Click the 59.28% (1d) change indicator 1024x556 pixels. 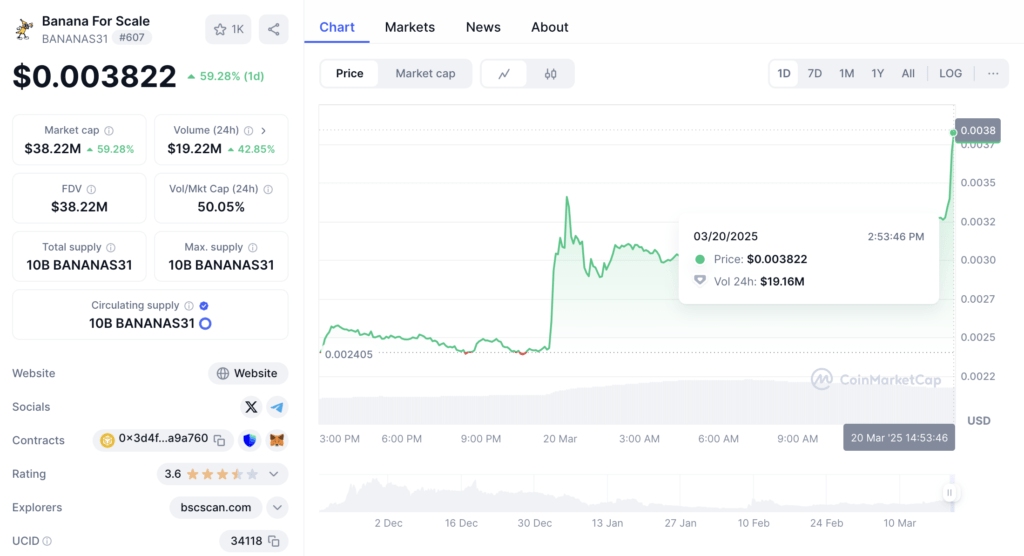226,76
